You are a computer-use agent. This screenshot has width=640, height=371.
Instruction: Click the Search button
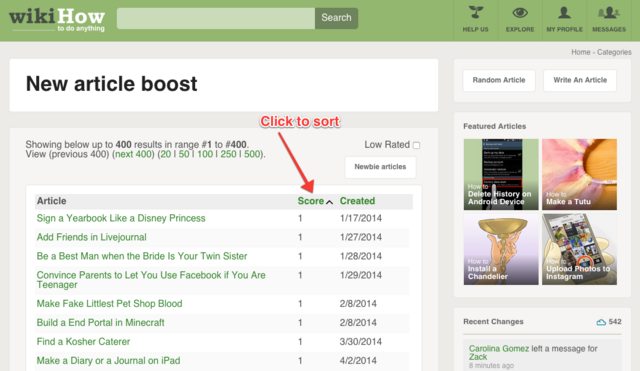336,18
